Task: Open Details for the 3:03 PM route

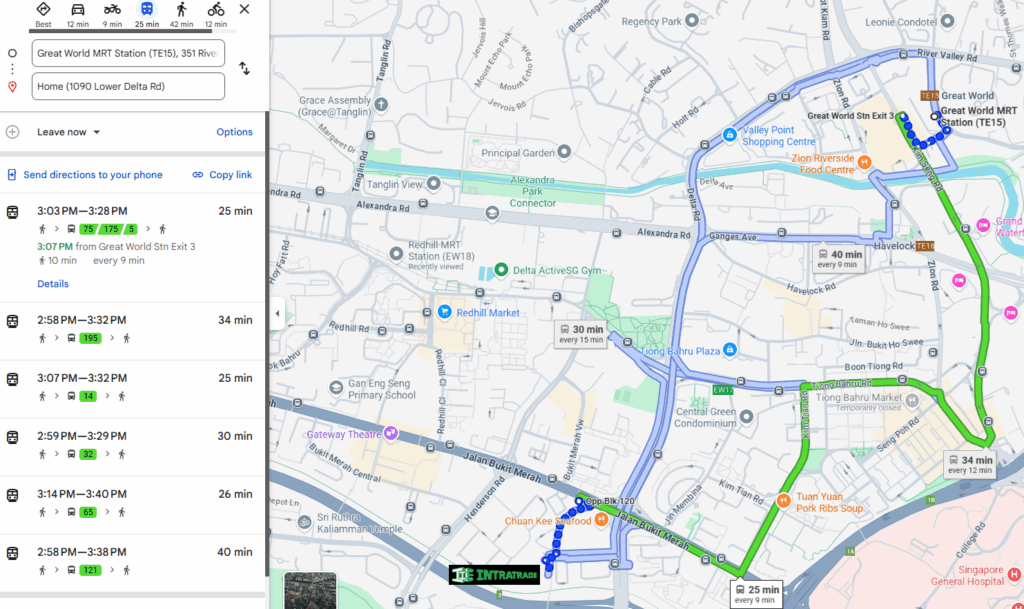Action: [x=53, y=284]
